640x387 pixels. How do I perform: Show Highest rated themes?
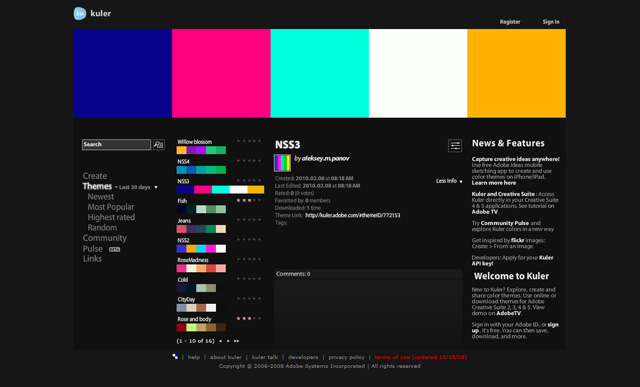click(x=111, y=217)
